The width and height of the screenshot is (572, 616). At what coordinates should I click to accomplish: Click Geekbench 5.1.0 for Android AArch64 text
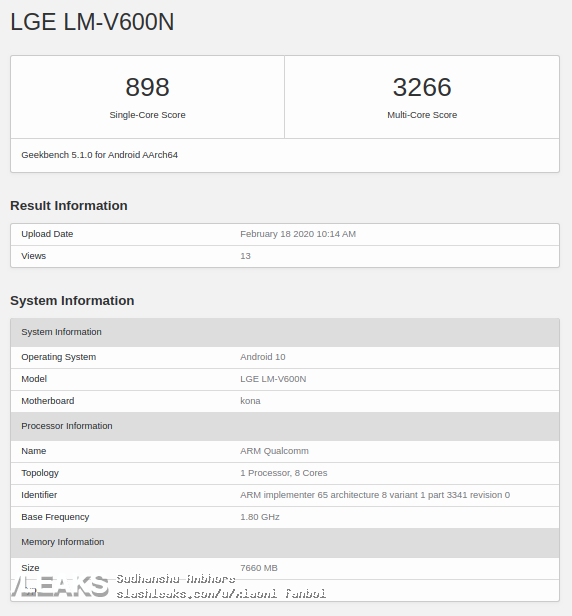99,155
